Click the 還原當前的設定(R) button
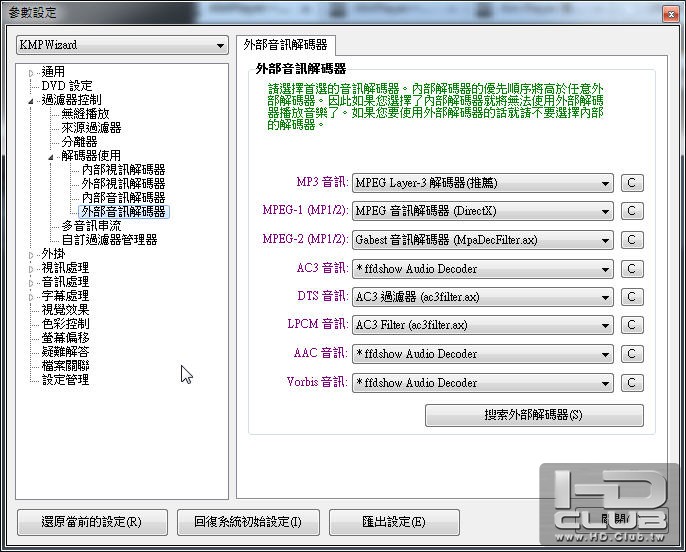This screenshot has height=552, width=686. [x=92, y=522]
